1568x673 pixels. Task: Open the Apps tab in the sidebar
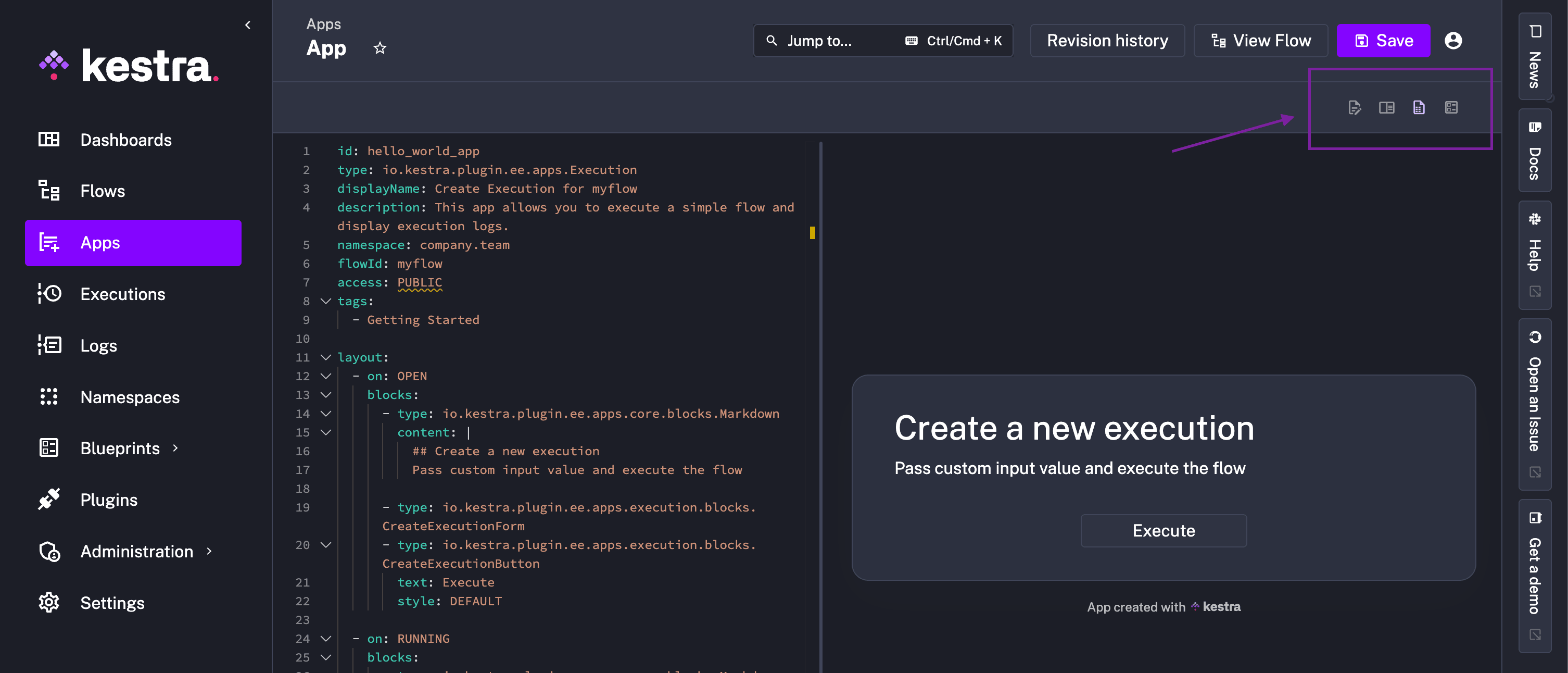click(x=99, y=242)
